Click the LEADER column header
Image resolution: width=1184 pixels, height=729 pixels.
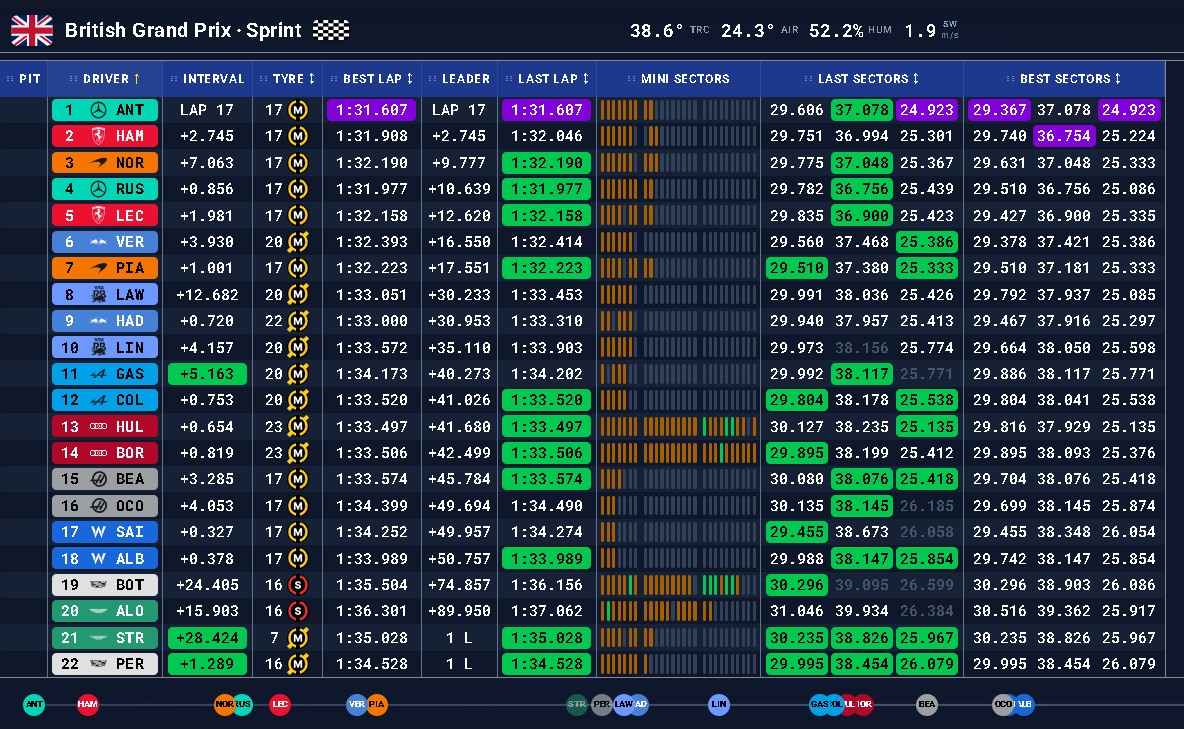tap(459, 79)
